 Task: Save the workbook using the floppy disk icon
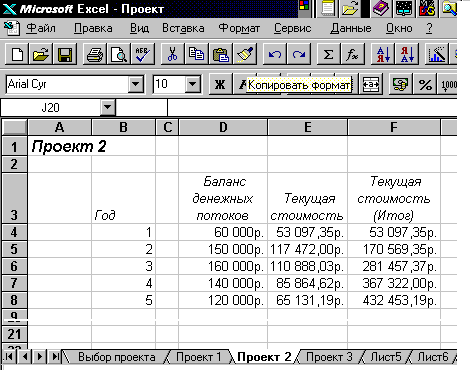coord(65,54)
